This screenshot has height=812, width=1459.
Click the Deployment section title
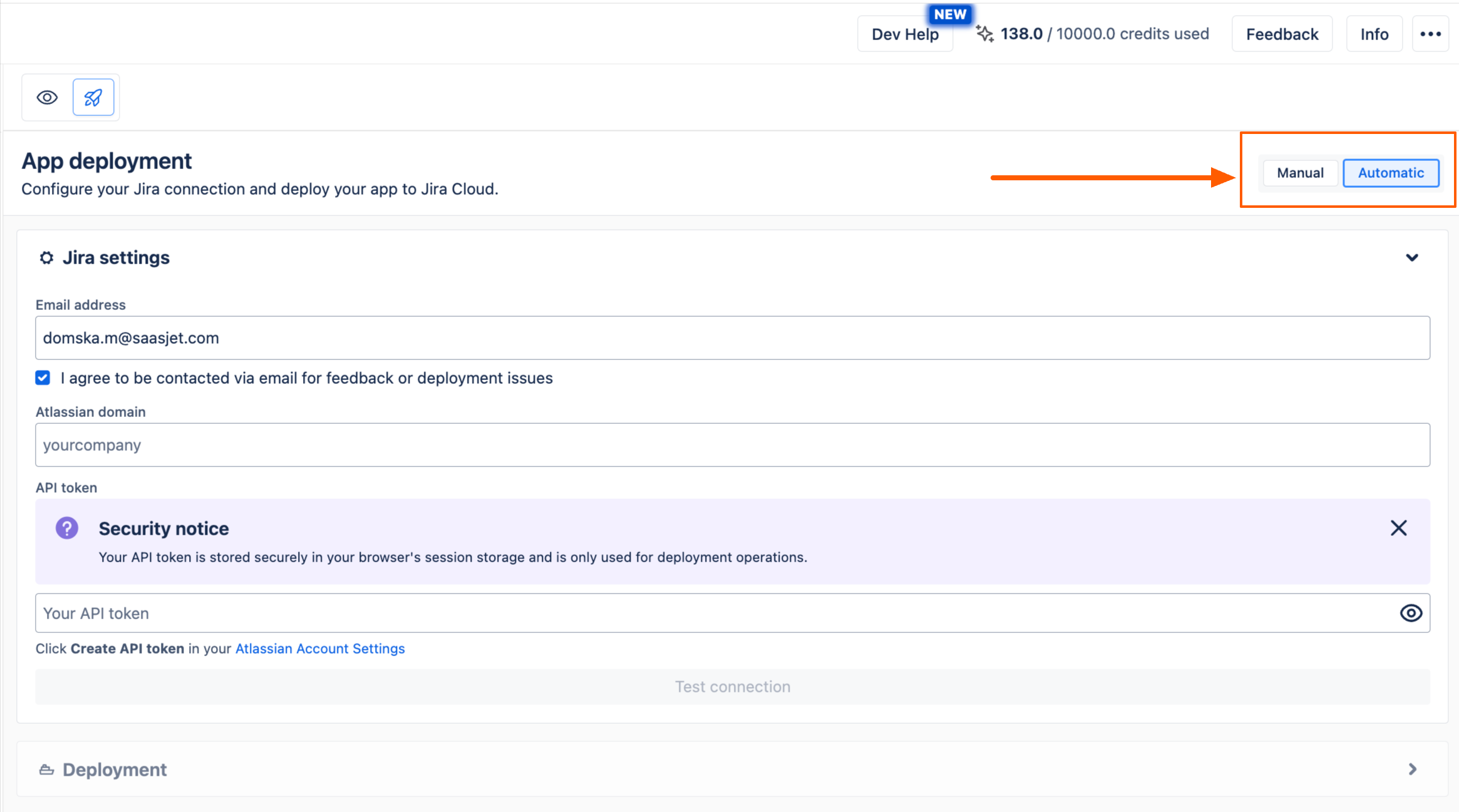point(115,769)
